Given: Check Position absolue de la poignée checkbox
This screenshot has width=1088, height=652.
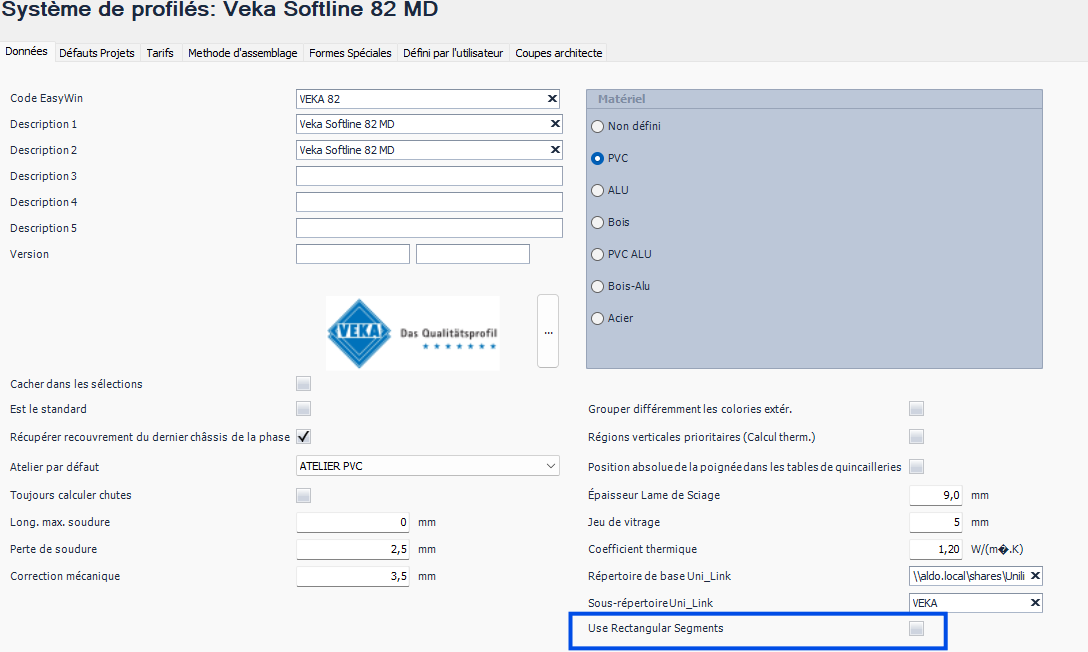Looking at the screenshot, I should tap(917, 467).
